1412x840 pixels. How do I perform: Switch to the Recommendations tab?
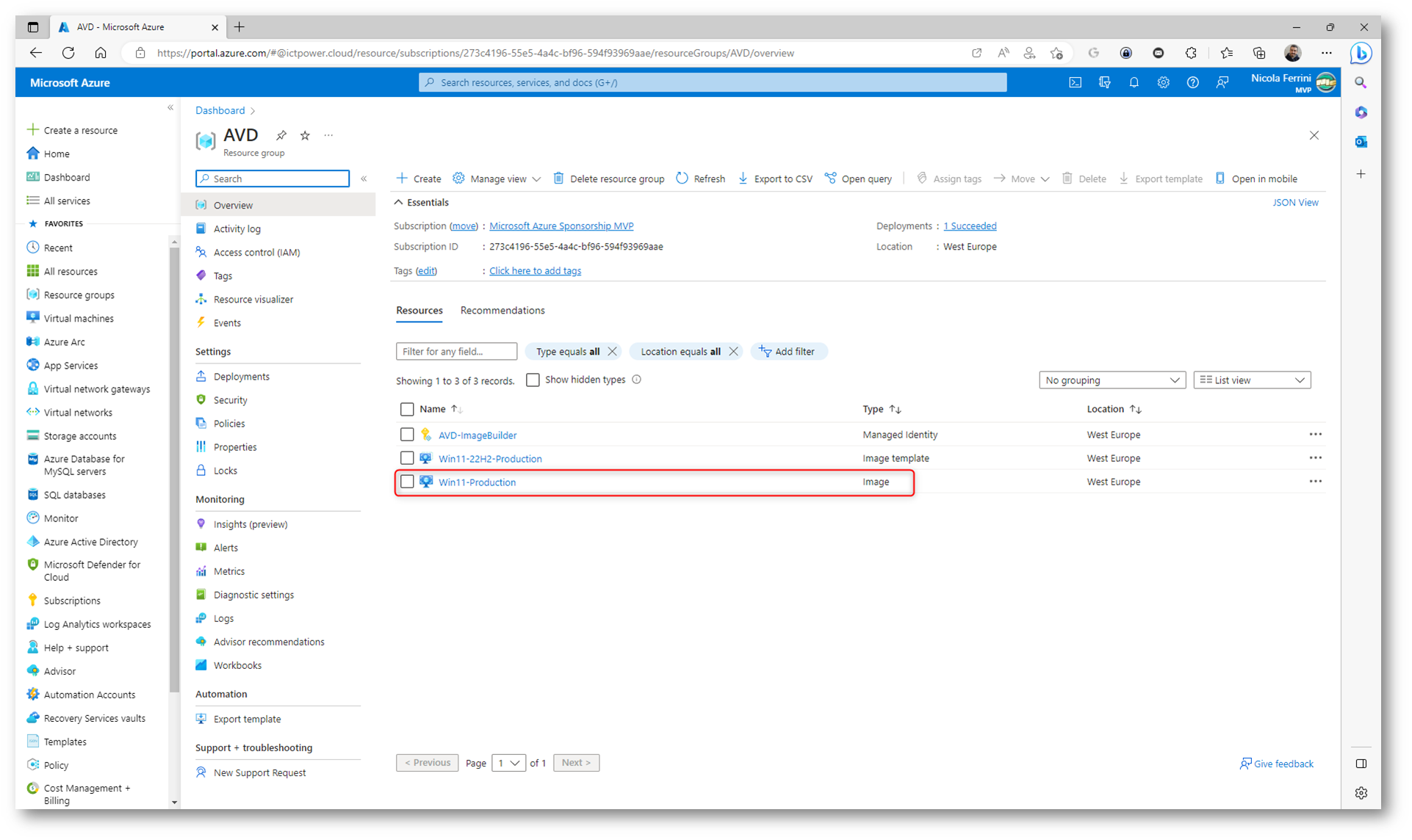pyautogui.click(x=503, y=311)
